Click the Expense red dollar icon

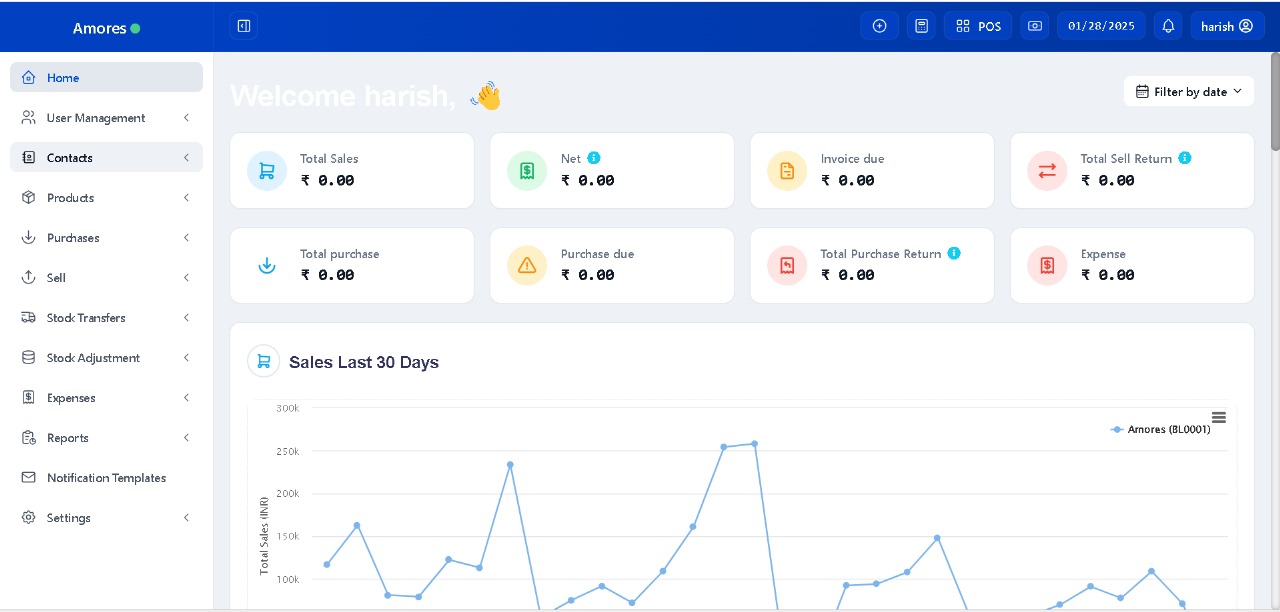coord(1047,265)
